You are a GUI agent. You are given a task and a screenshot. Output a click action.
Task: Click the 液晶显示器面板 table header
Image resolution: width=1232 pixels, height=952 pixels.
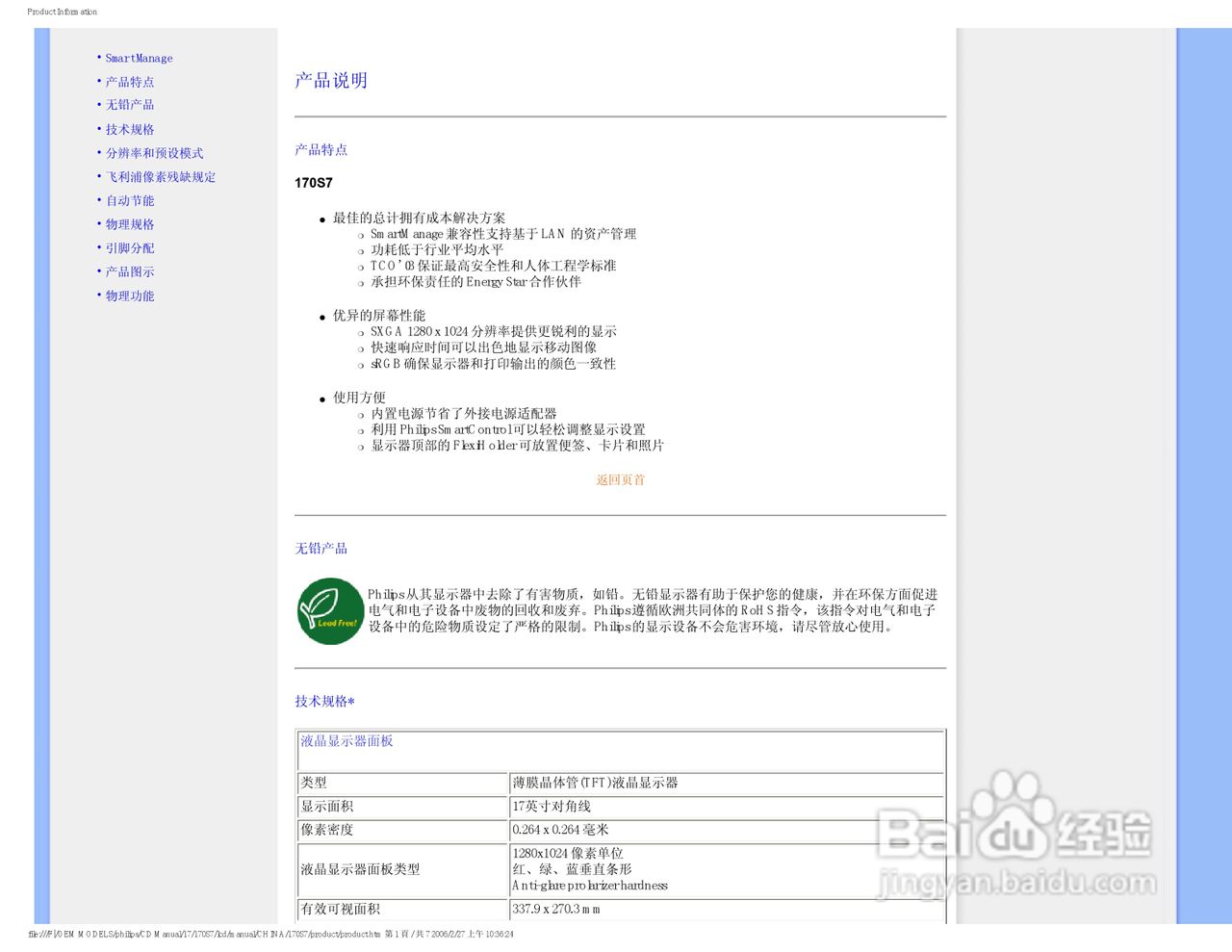pos(346,741)
